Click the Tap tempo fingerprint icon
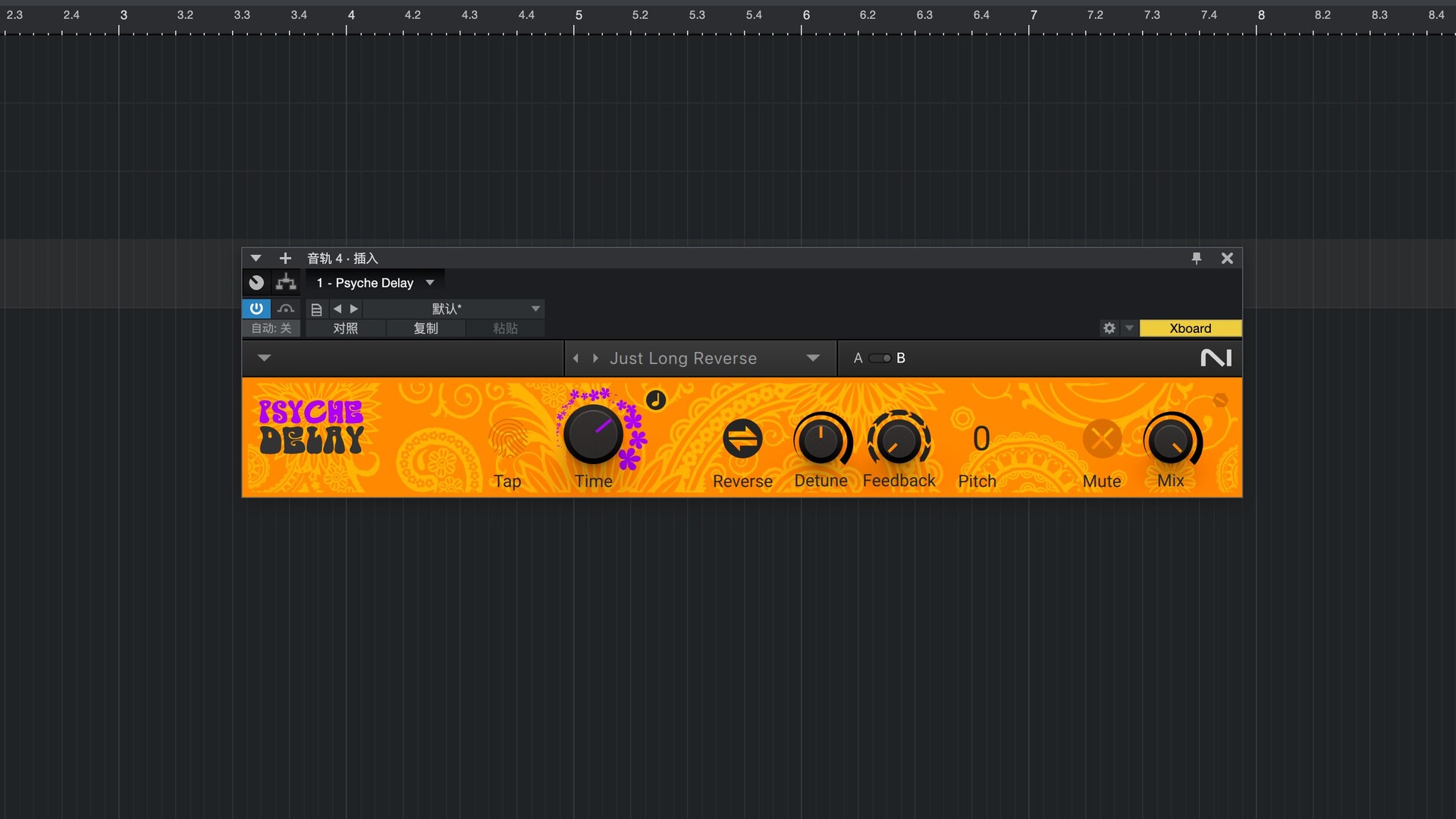The width and height of the screenshot is (1456, 819). 507,438
